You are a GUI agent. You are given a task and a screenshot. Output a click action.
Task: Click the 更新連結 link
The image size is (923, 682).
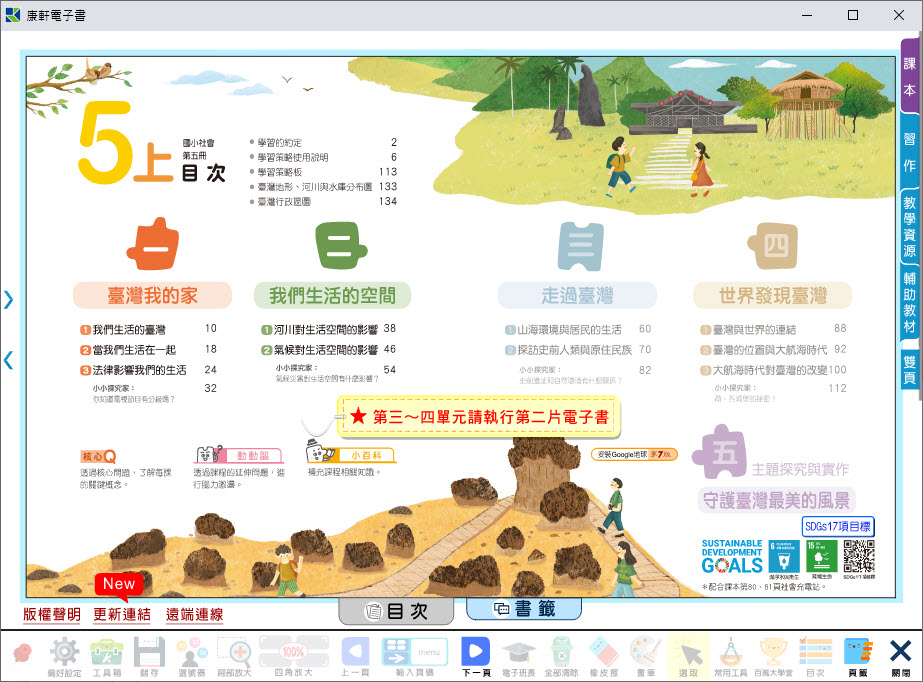[122, 615]
